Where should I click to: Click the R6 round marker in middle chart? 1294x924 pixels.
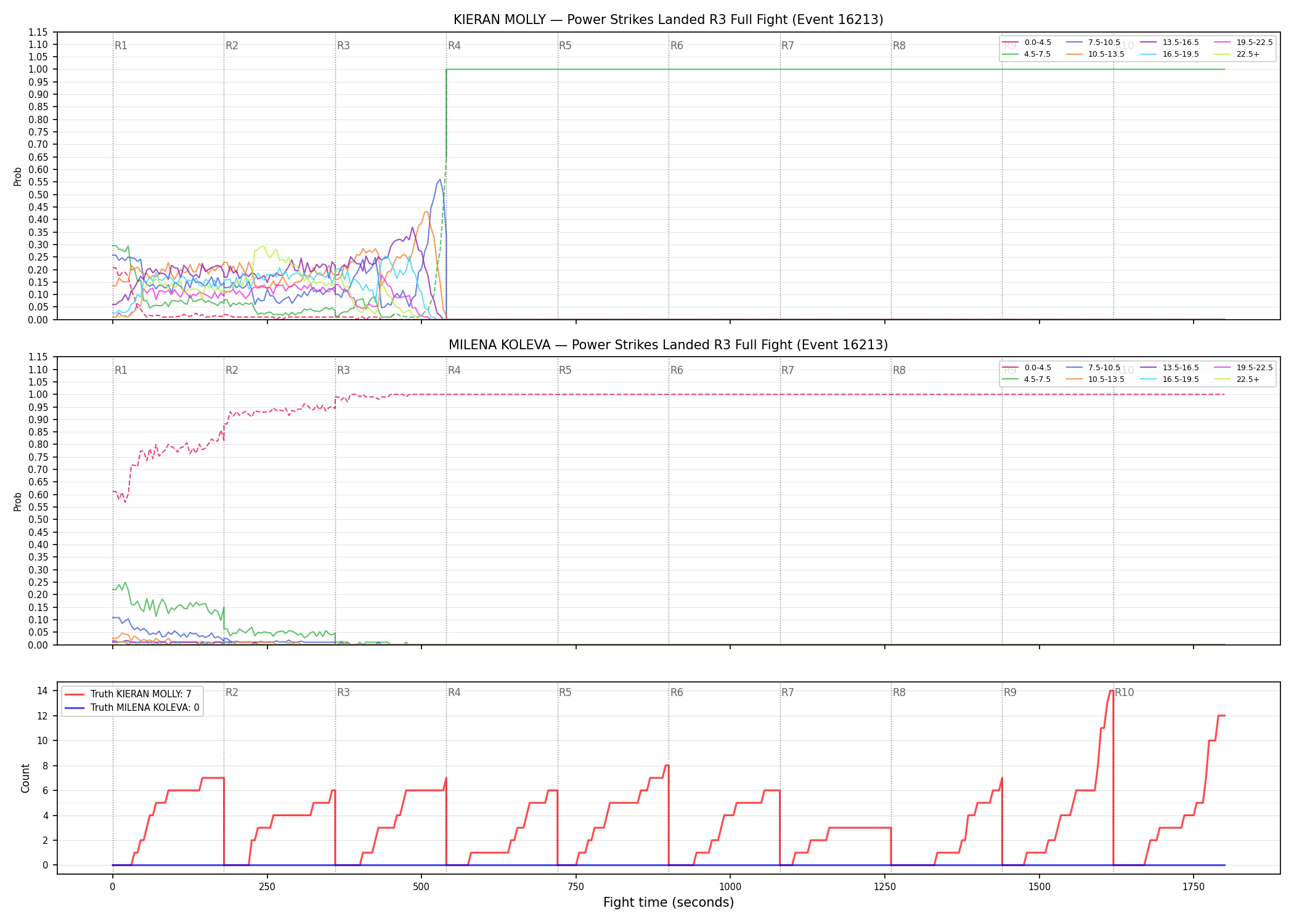(677, 370)
